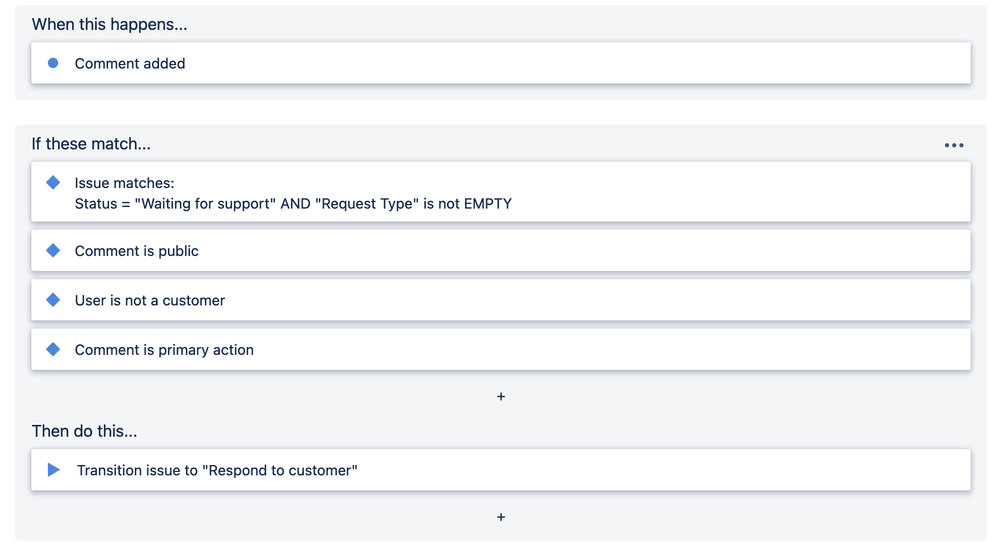Screen dimensions: 998x547
Task: Add a condition with the plus below conditions
Action: point(501,397)
